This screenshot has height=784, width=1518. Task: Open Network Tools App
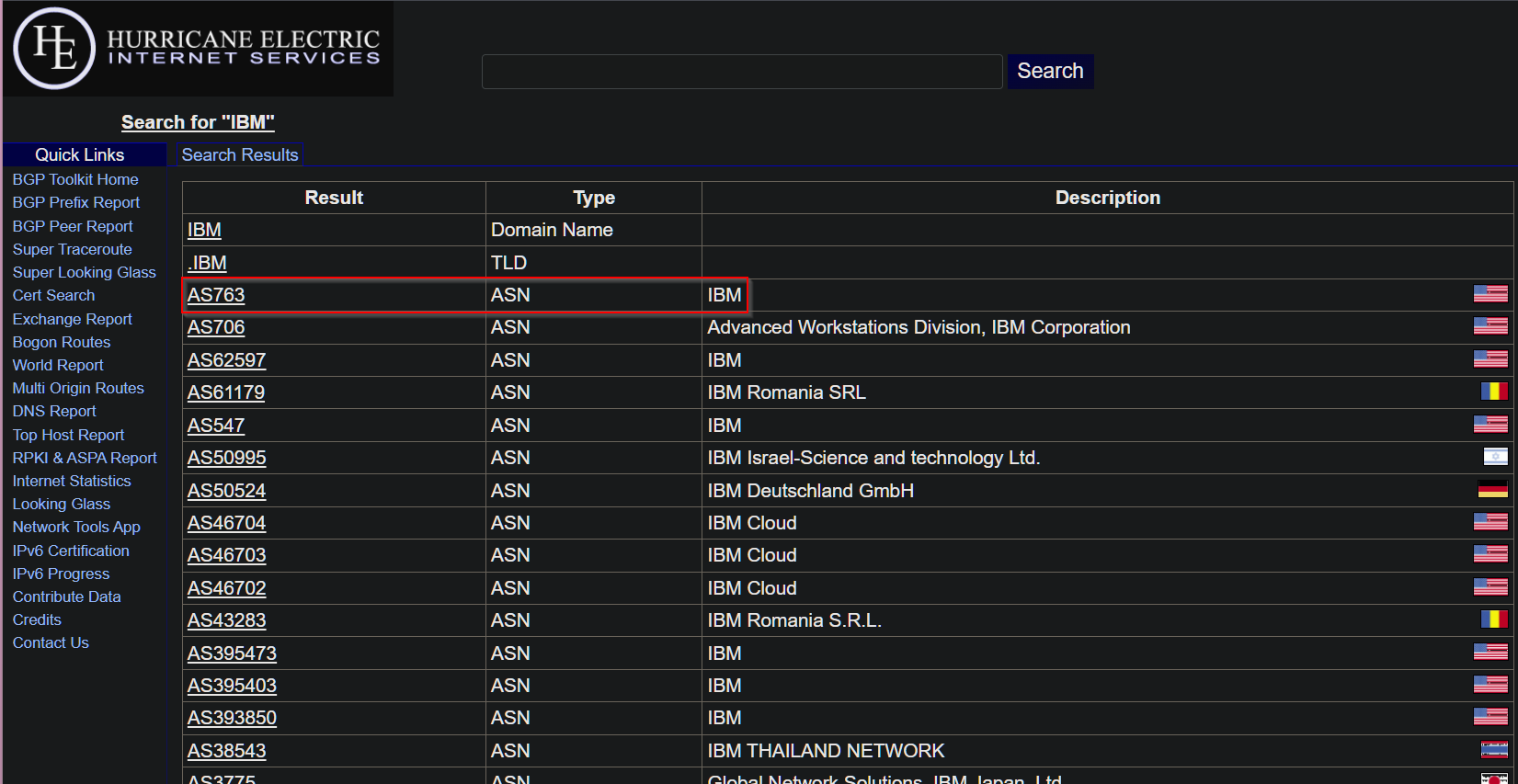[x=76, y=527]
